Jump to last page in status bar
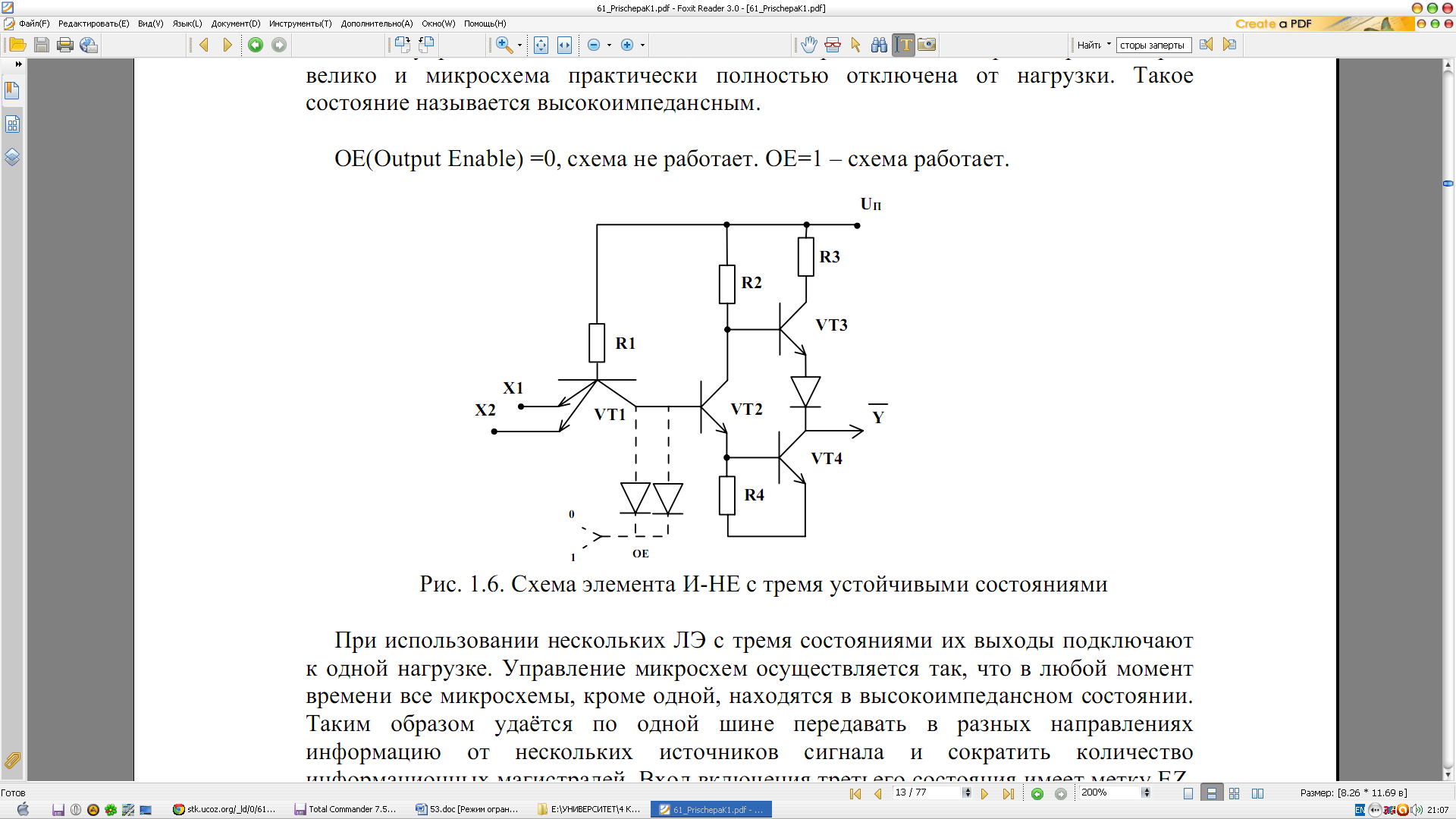Image resolution: width=1456 pixels, height=819 pixels. pos(1008,793)
